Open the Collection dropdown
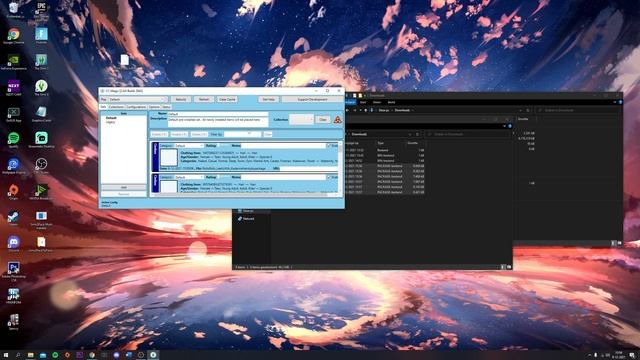 click(301, 120)
